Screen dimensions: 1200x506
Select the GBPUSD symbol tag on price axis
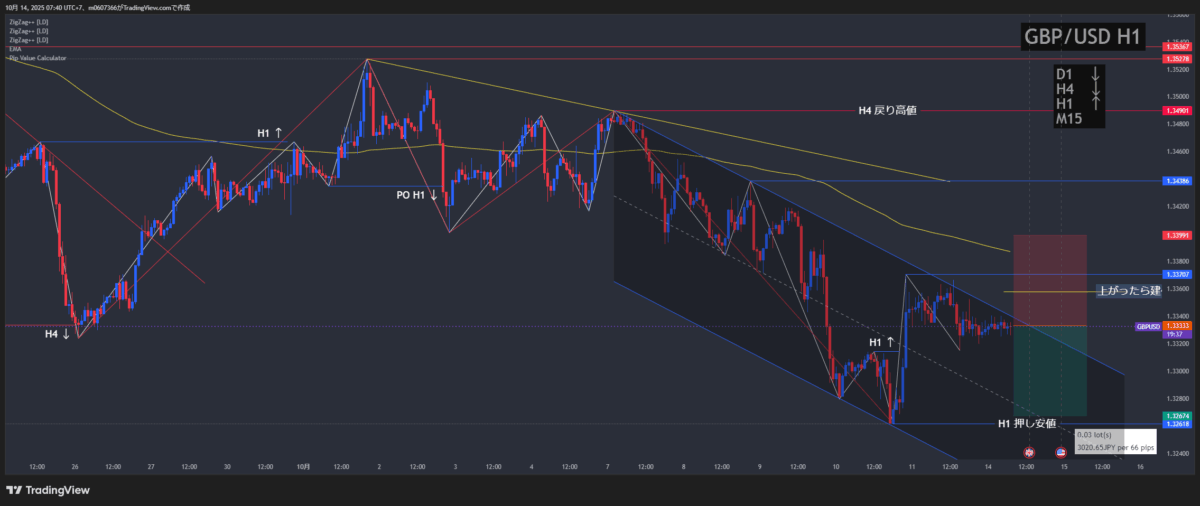1147,326
